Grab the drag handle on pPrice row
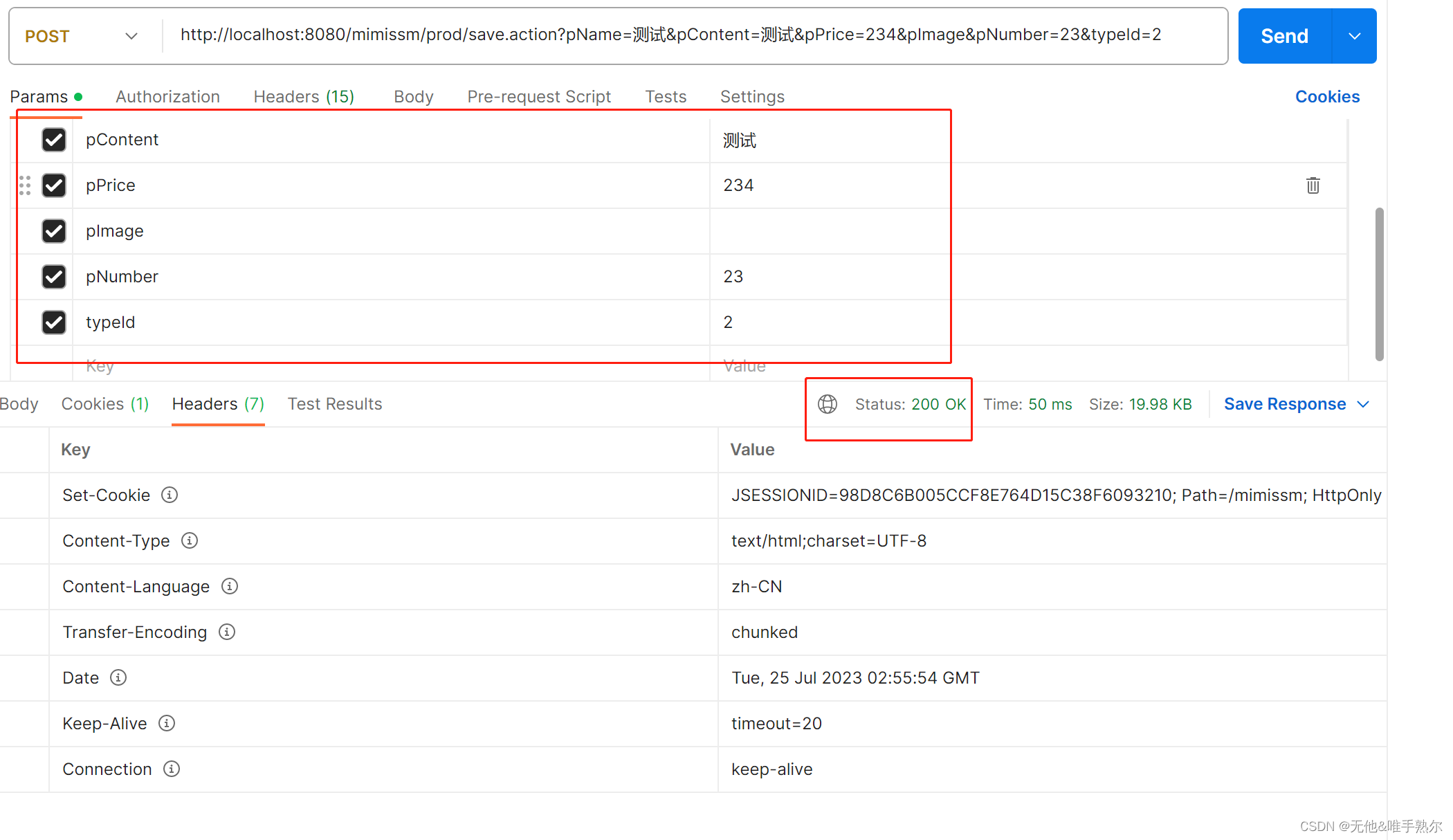 [25, 185]
